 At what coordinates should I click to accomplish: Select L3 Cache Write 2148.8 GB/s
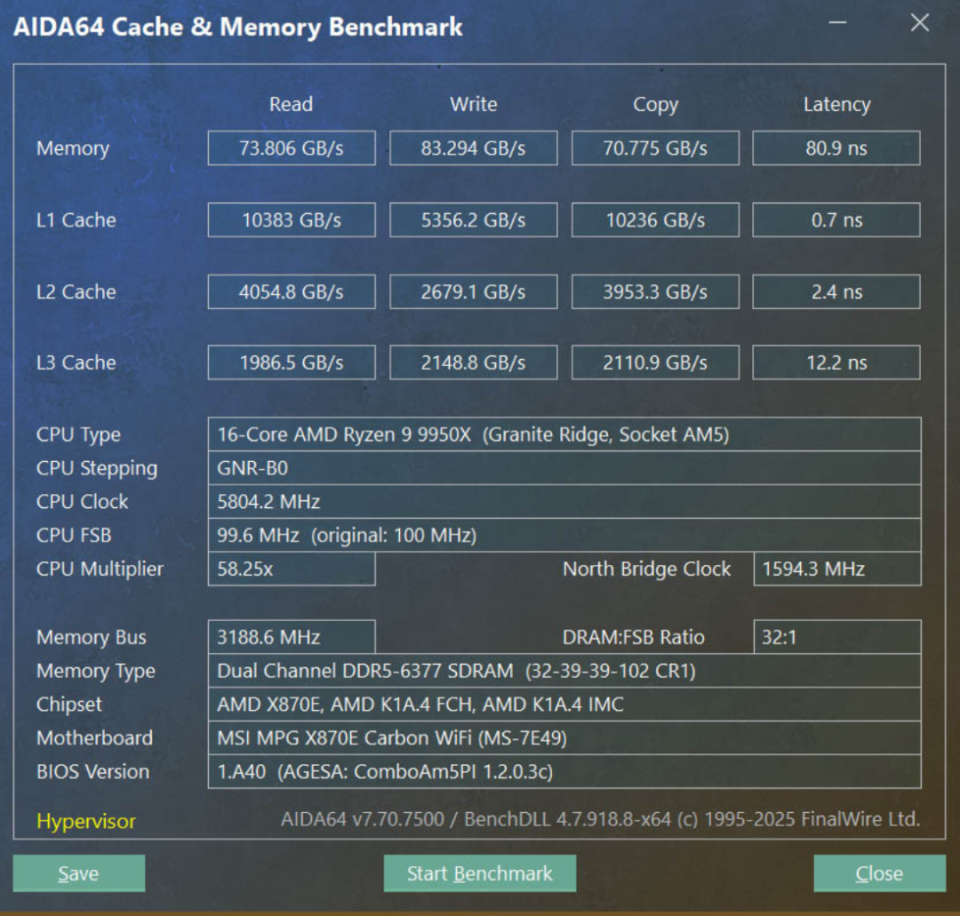coord(473,362)
